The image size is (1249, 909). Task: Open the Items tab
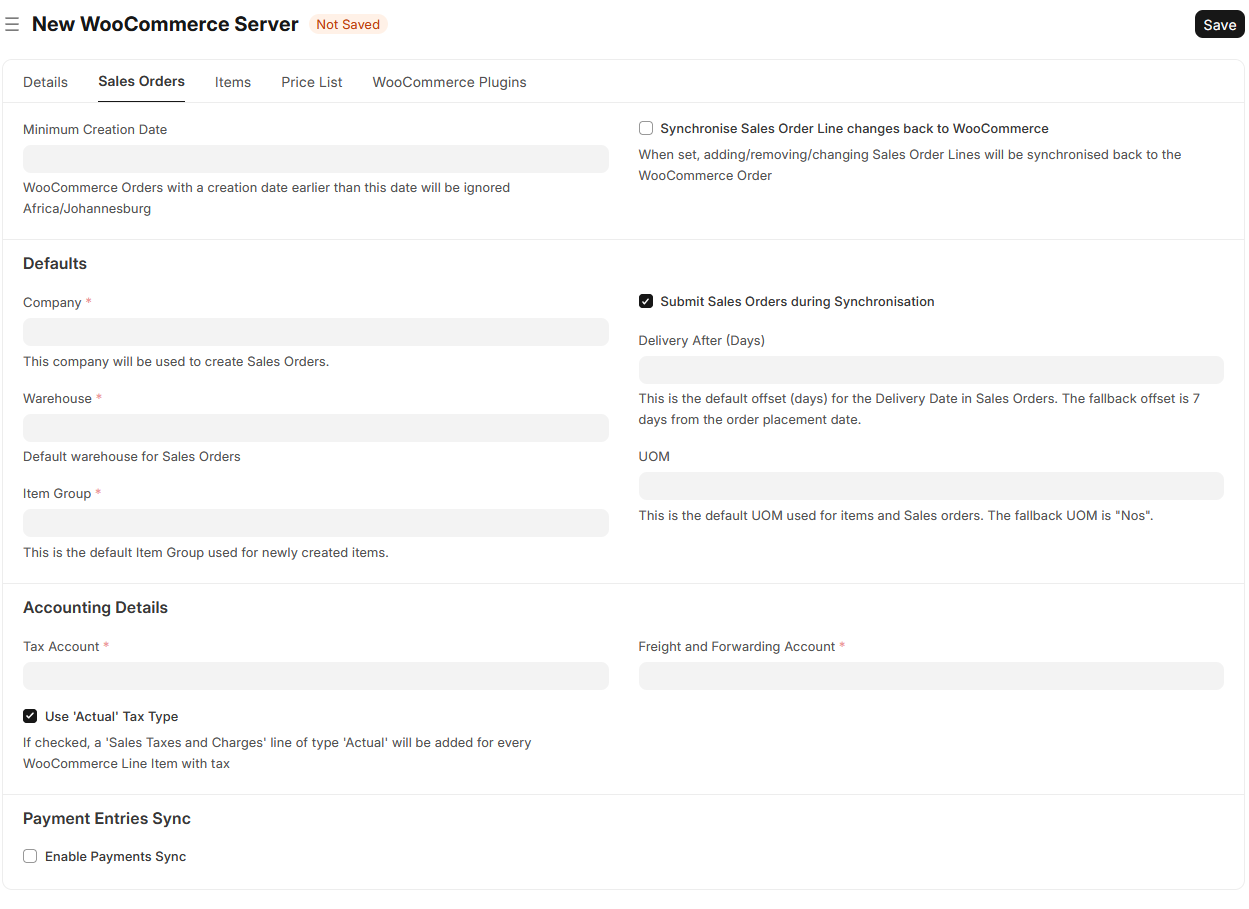[233, 82]
